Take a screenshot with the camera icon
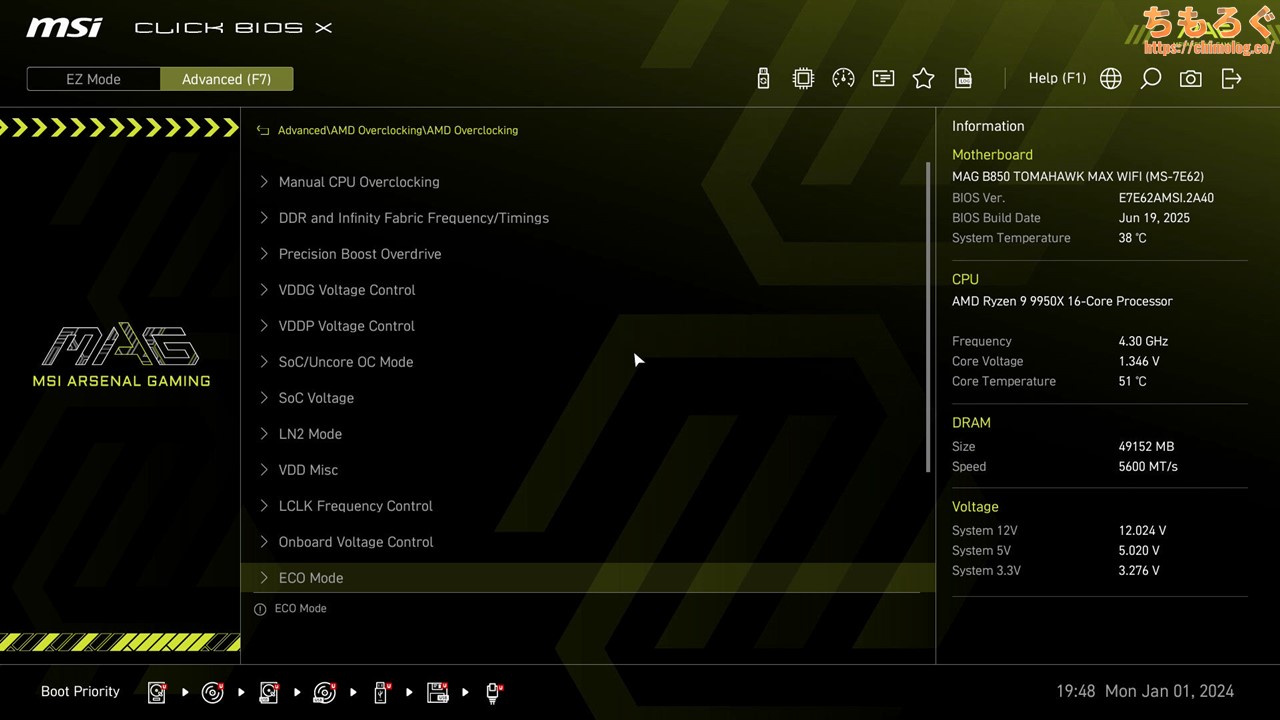 [x=1190, y=79]
